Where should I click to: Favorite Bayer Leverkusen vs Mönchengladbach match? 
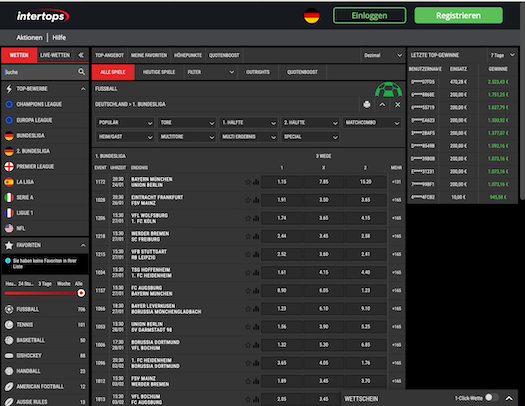tap(248, 309)
